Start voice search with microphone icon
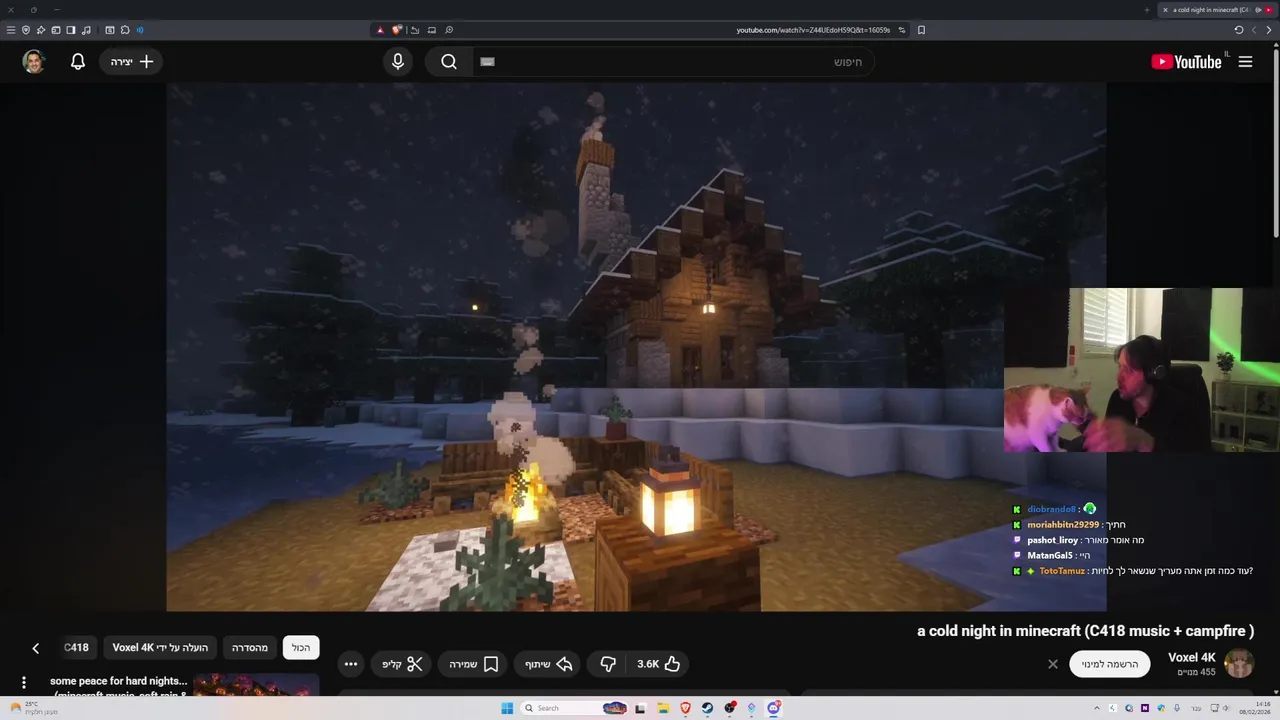1280x720 pixels. coord(398,62)
